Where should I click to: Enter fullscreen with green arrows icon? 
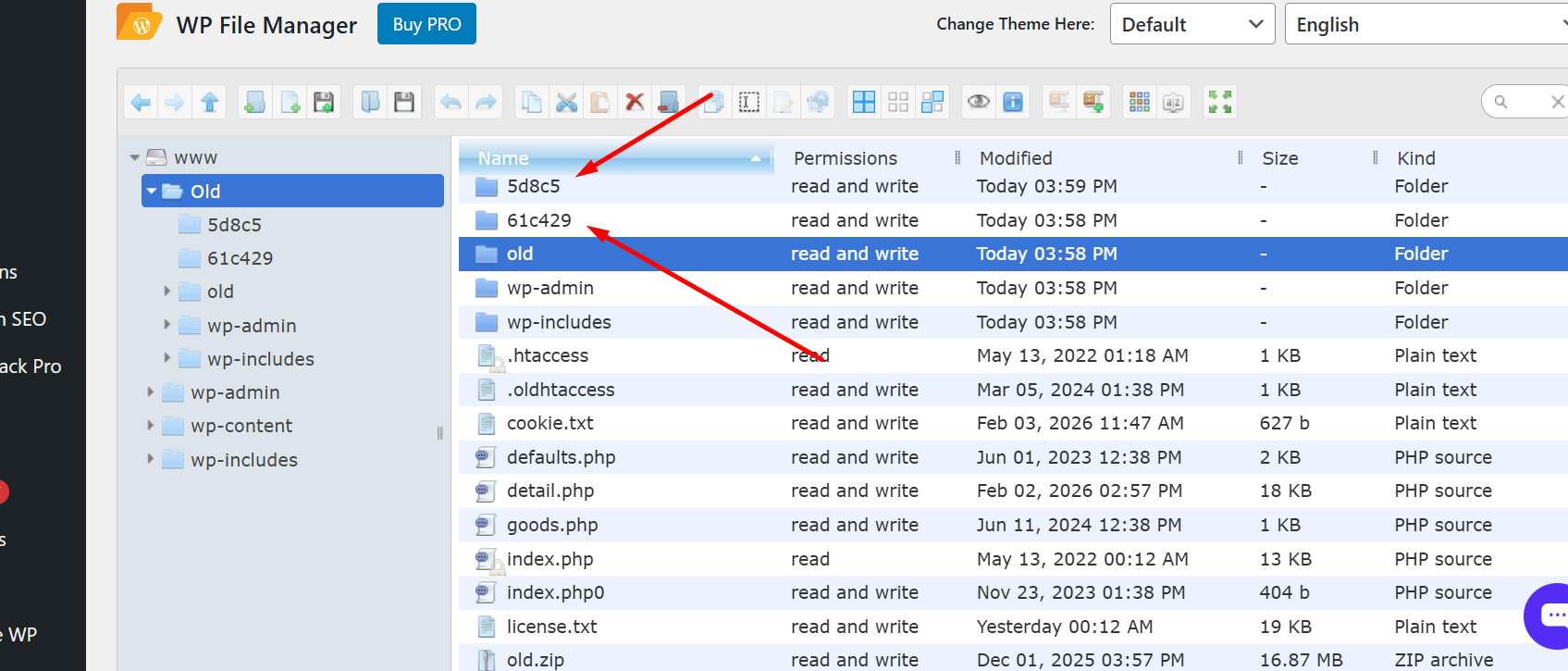1220,103
